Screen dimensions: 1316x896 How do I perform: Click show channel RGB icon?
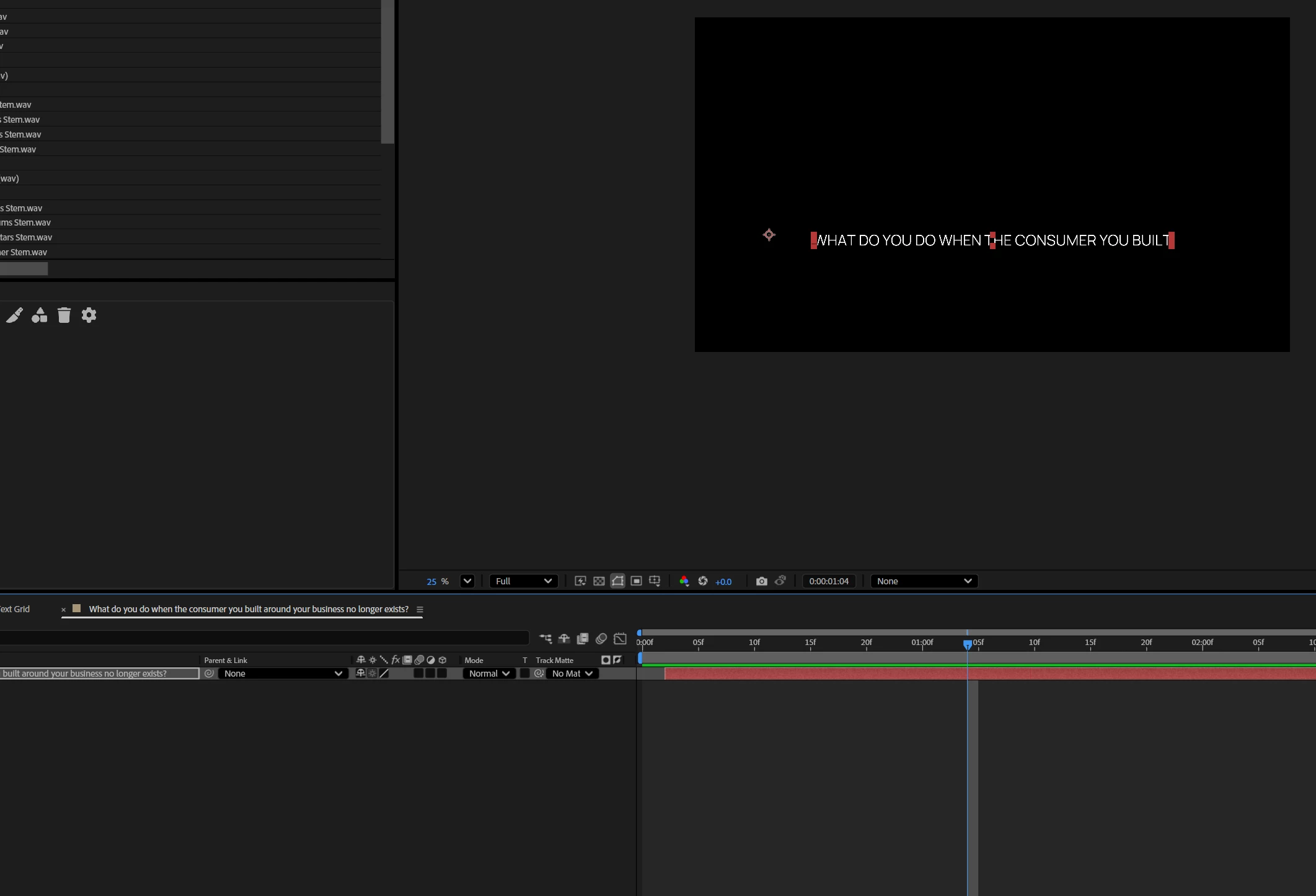click(x=684, y=581)
